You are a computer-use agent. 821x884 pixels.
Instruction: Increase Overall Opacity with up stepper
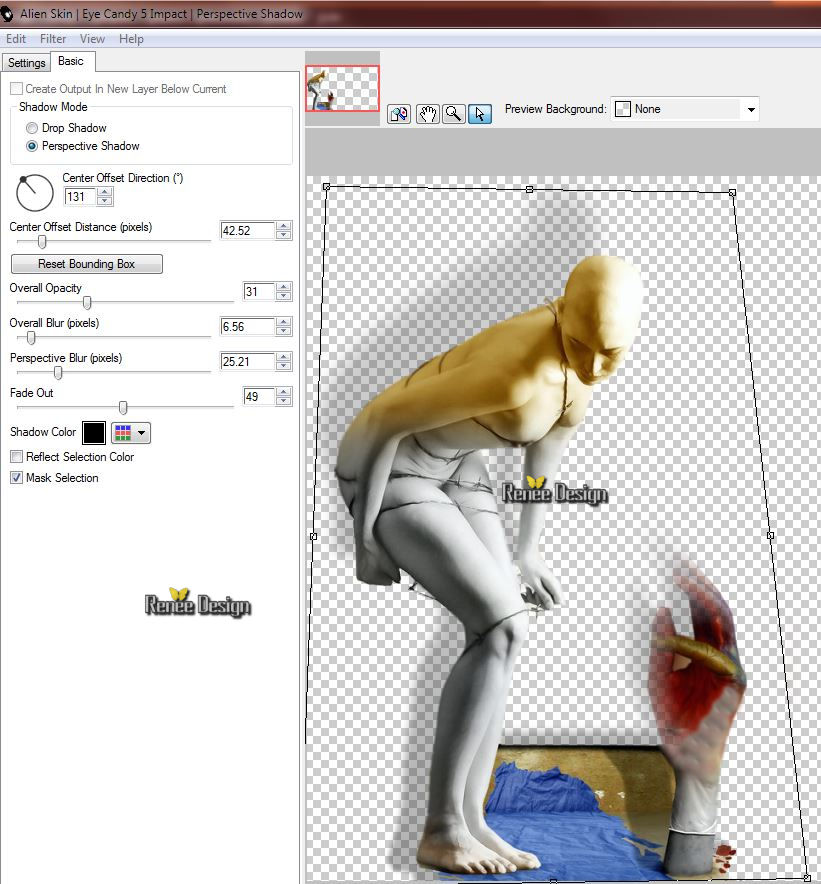point(284,287)
